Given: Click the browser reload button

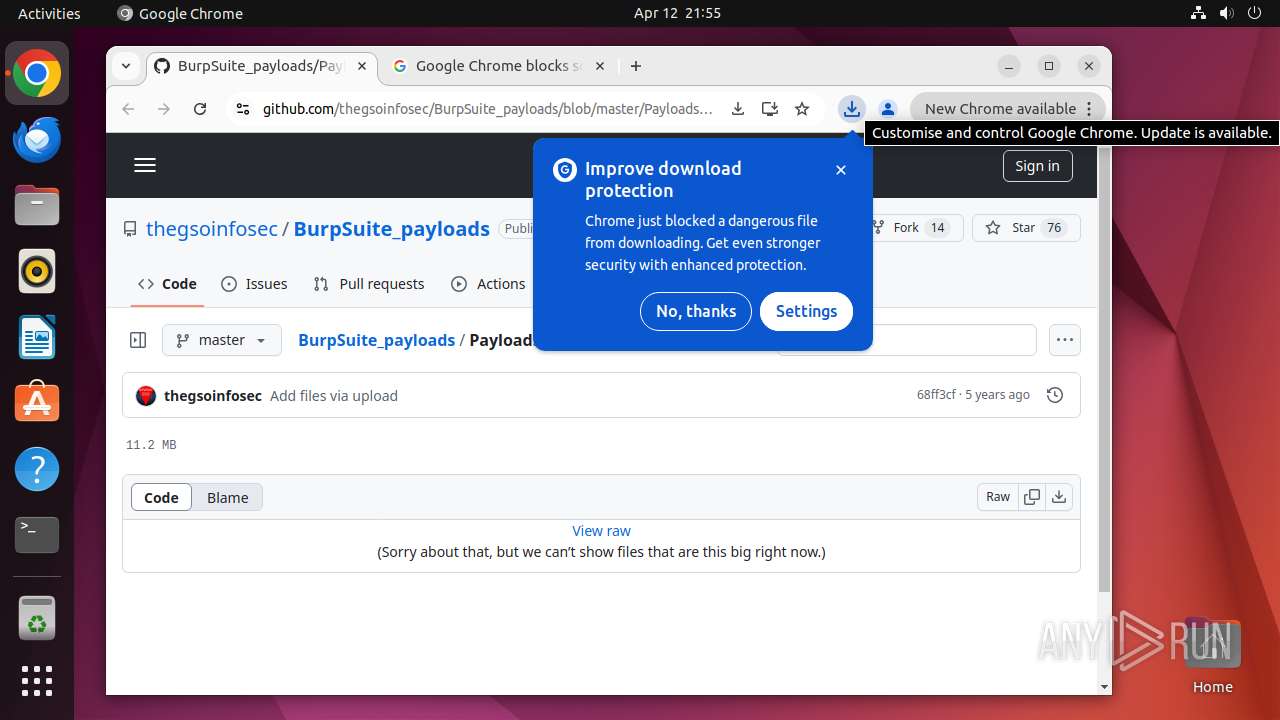Looking at the screenshot, I should click(x=200, y=109).
